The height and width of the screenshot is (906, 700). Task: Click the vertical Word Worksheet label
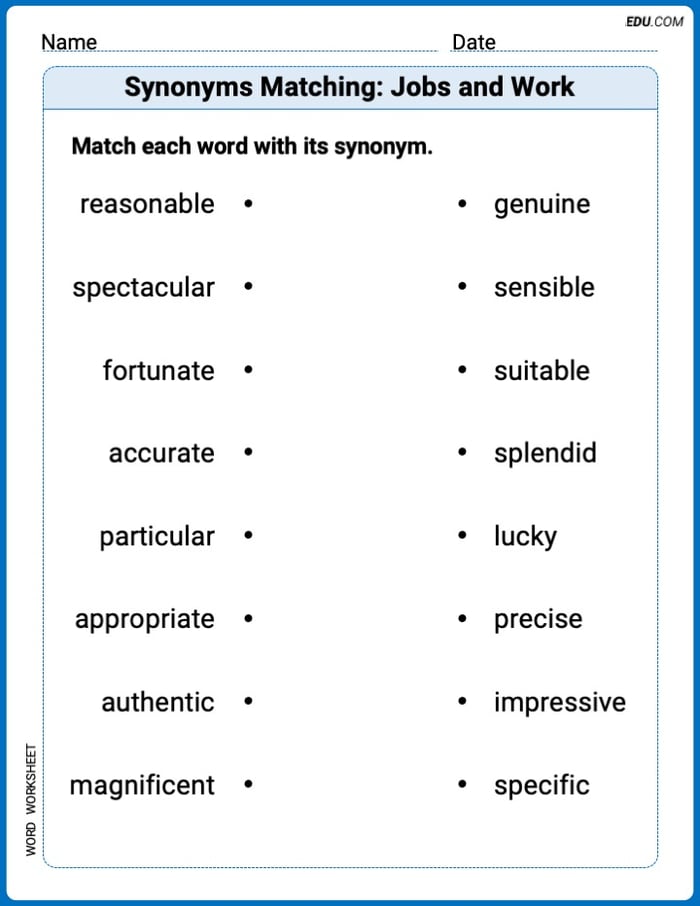pos(31,798)
